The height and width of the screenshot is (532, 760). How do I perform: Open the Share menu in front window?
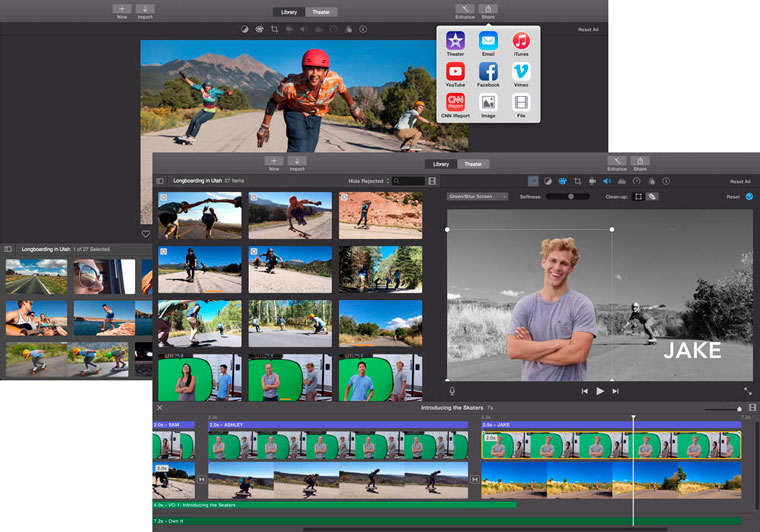pos(641,163)
